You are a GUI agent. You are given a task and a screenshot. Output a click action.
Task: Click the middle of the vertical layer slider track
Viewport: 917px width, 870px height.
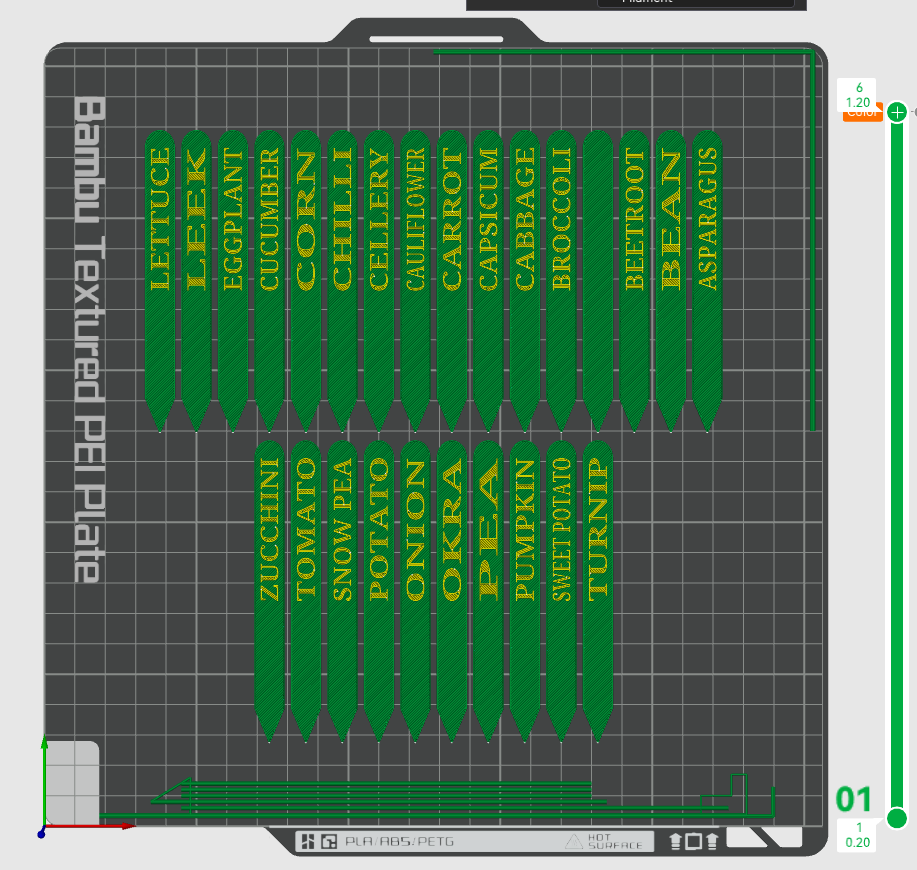click(897, 465)
